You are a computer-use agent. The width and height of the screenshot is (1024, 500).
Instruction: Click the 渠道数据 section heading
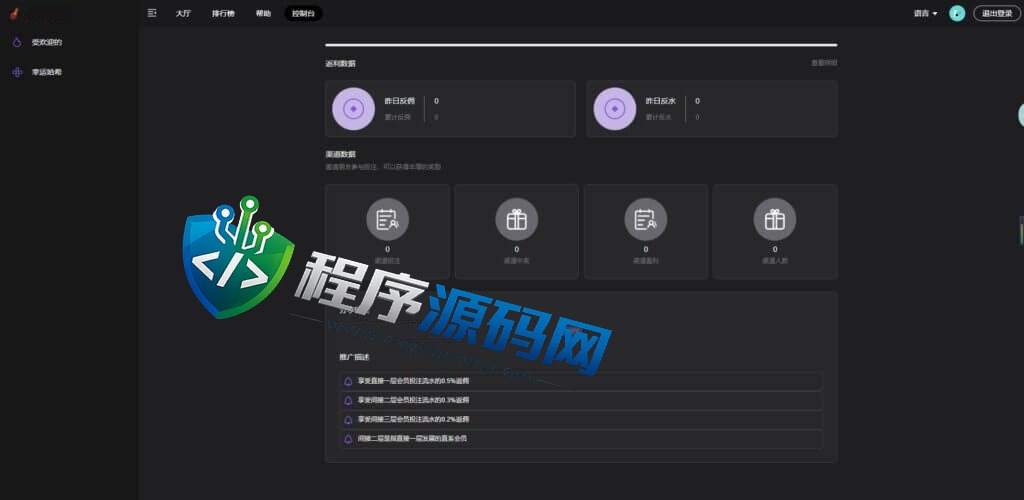click(x=341, y=155)
